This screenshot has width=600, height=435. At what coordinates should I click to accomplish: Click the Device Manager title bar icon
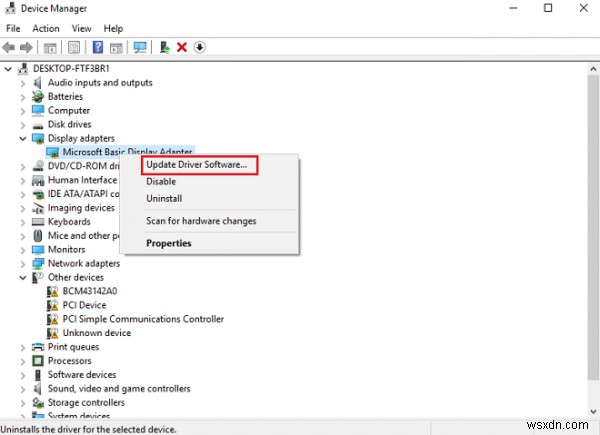coord(10,8)
